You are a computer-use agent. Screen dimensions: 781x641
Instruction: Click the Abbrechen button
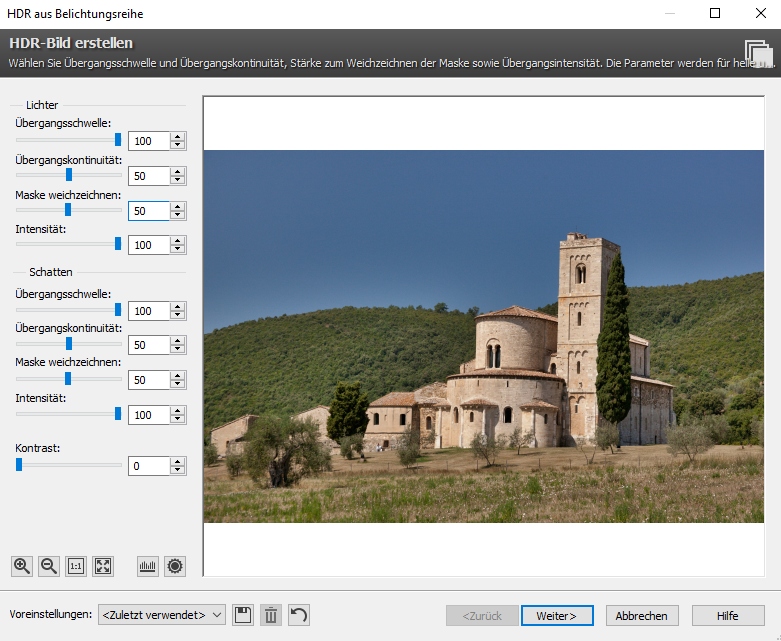642,616
